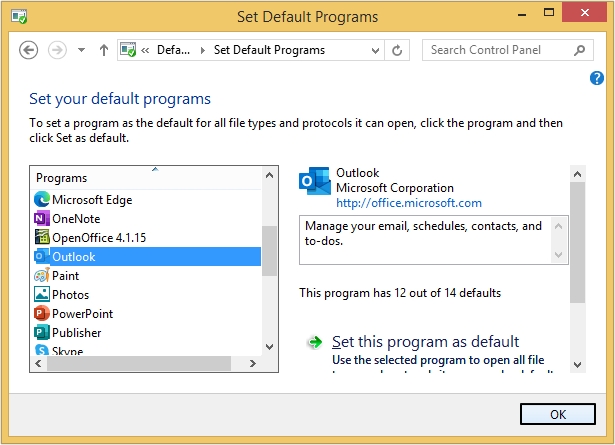The height and width of the screenshot is (445, 615).
Task: Click the PowerPoint icon
Action: [42, 313]
